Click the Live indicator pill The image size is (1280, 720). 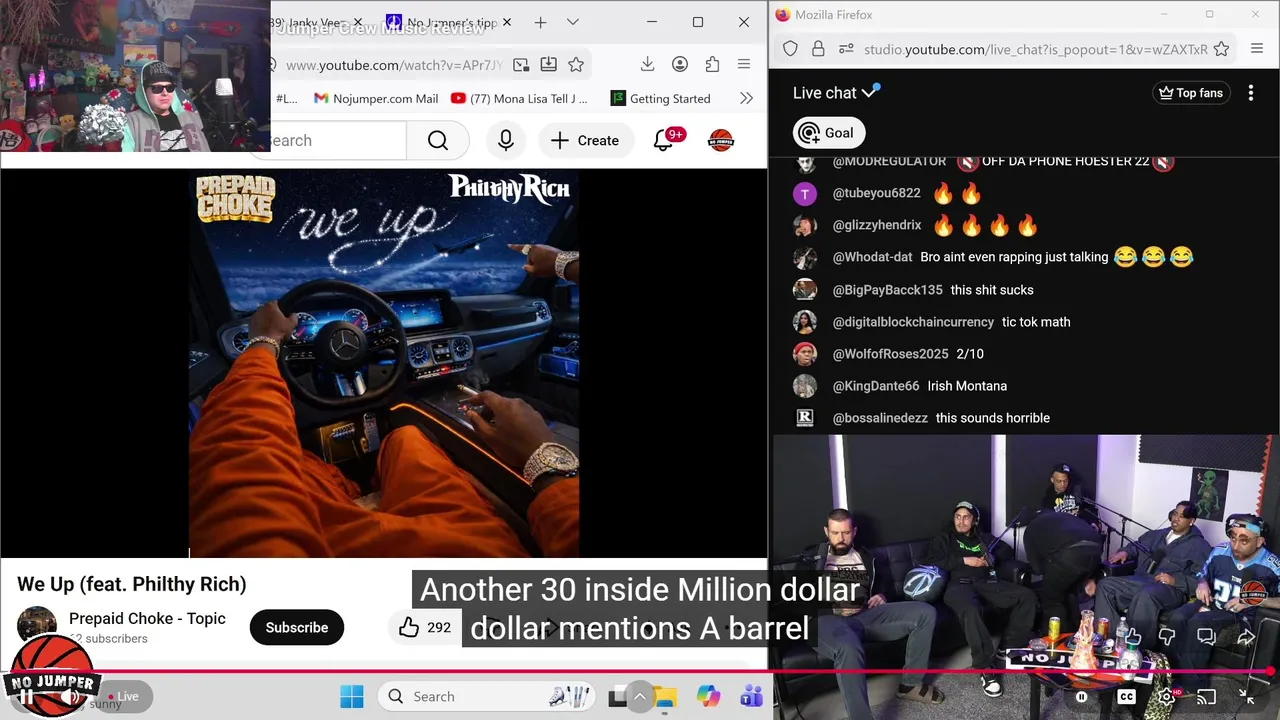pos(127,697)
